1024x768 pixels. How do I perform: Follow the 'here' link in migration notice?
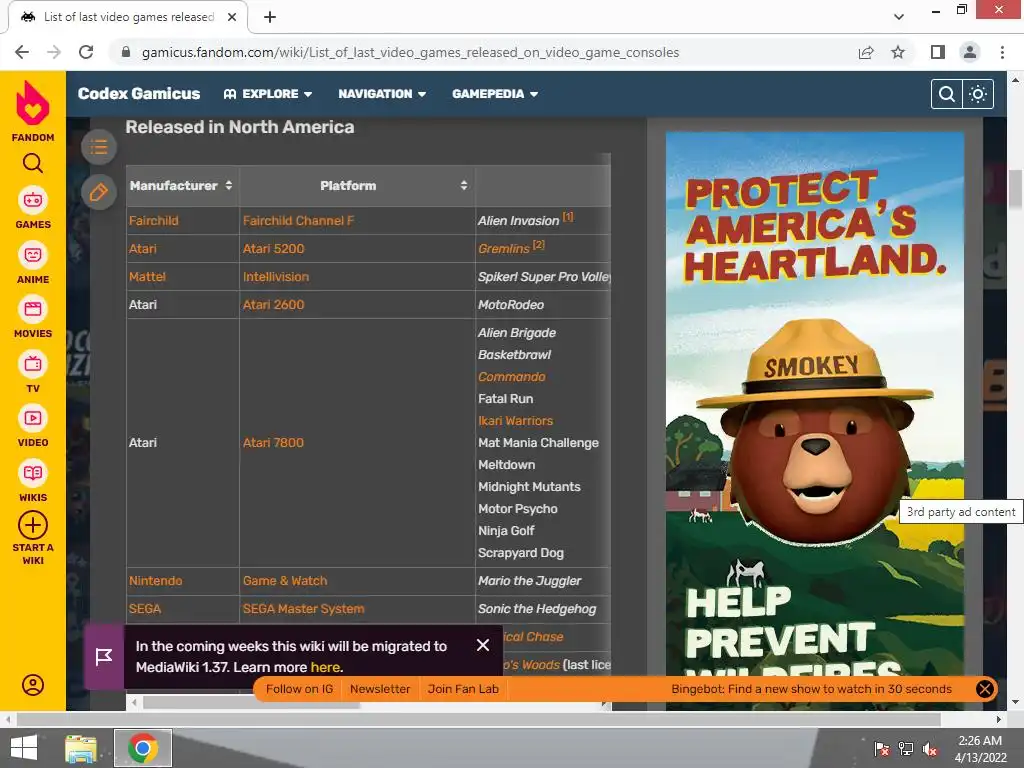[325, 667]
